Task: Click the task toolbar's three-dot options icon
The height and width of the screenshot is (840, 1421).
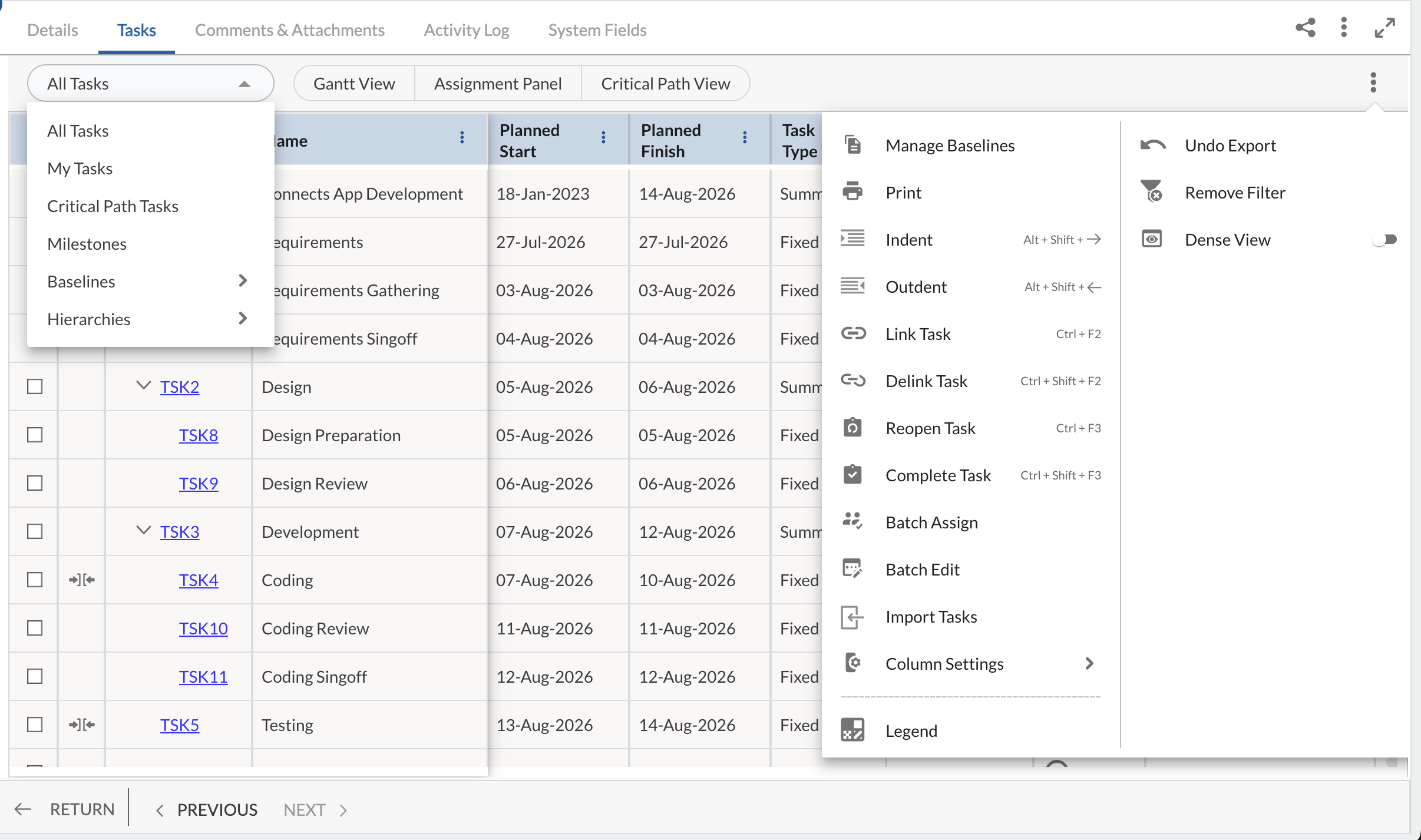Action: point(1373,82)
